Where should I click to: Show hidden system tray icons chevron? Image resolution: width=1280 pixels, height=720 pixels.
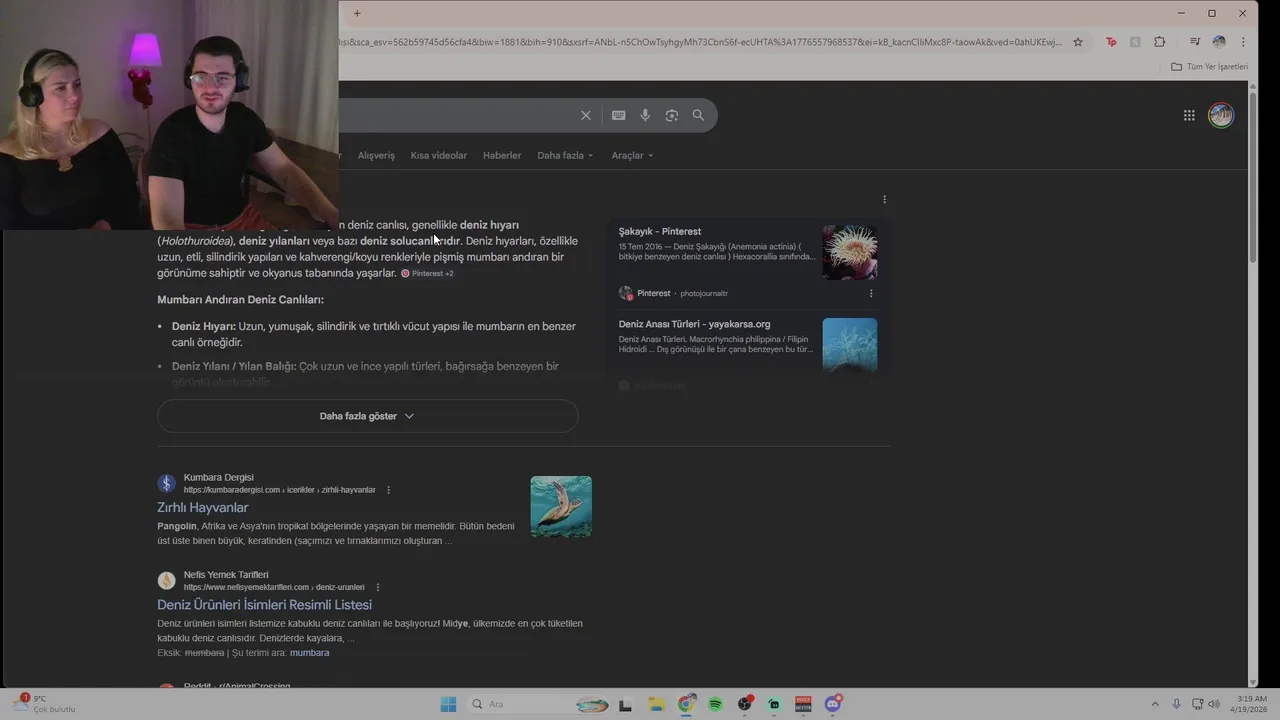(1155, 704)
